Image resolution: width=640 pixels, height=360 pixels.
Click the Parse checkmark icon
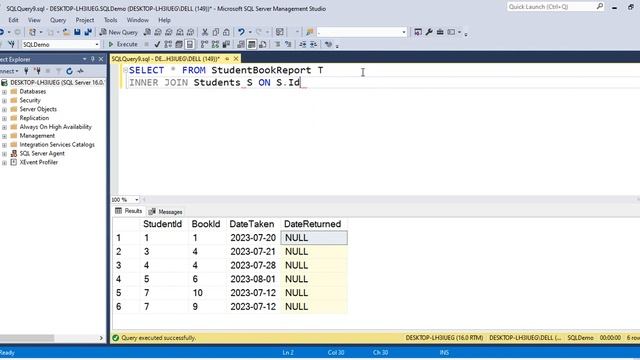[x=157, y=44]
